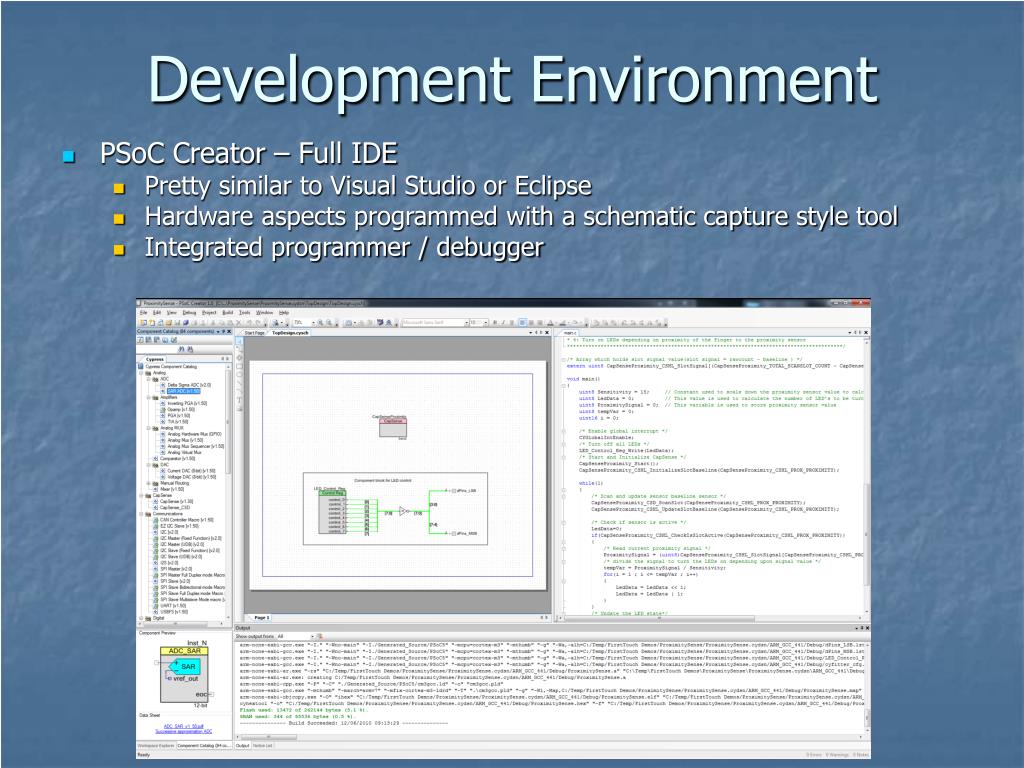This screenshot has height=768, width=1024.
Task: Close the Component Catalog panel
Action: pyautogui.click(x=229, y=332)
